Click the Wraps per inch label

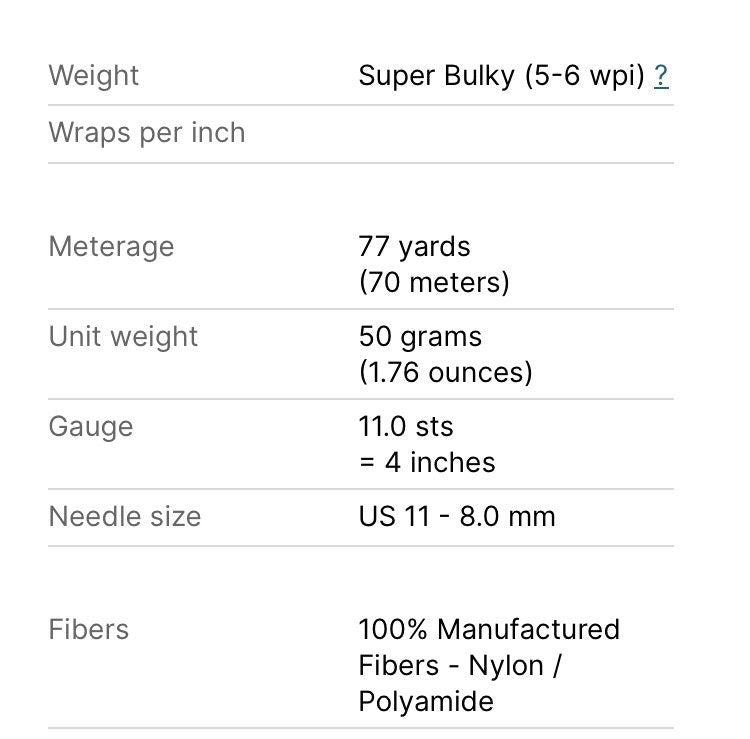147,133
